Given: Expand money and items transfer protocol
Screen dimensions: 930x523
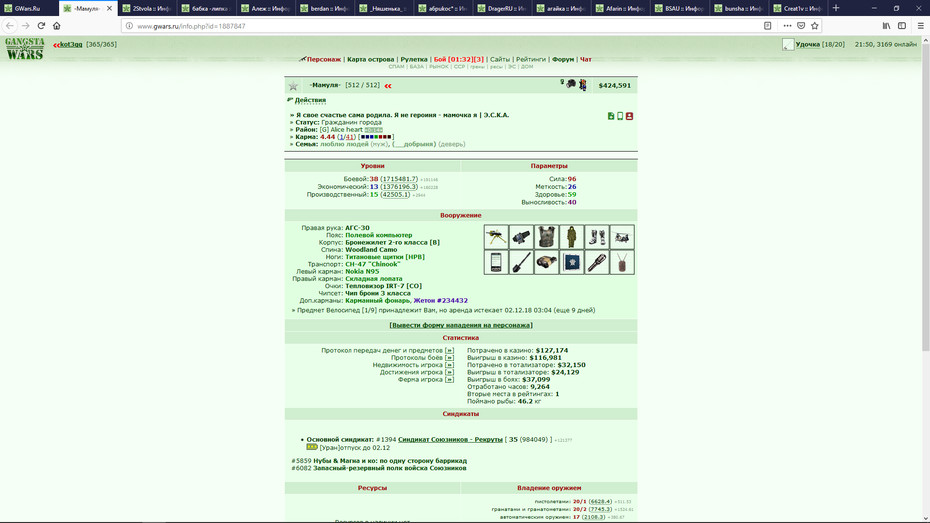Looking at the screenshot, I should pyautogui.click(x=449, y=350).
